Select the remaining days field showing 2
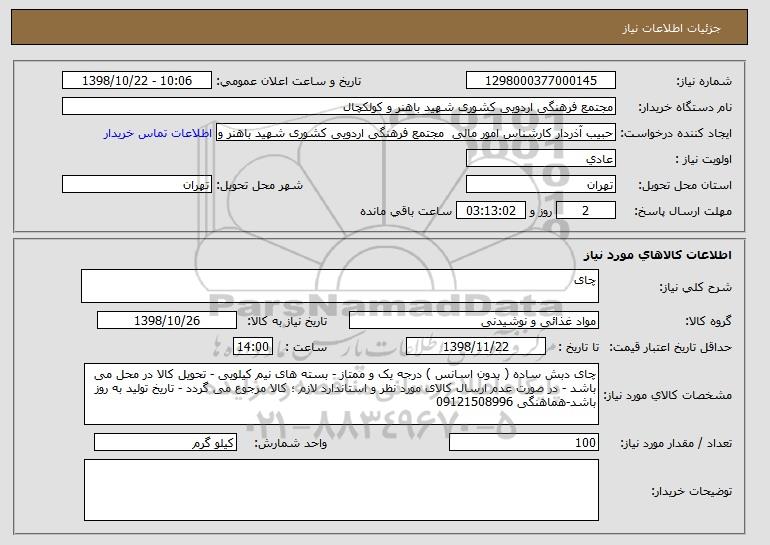This screenshot has height=545, width=770. tap(585, 211)
